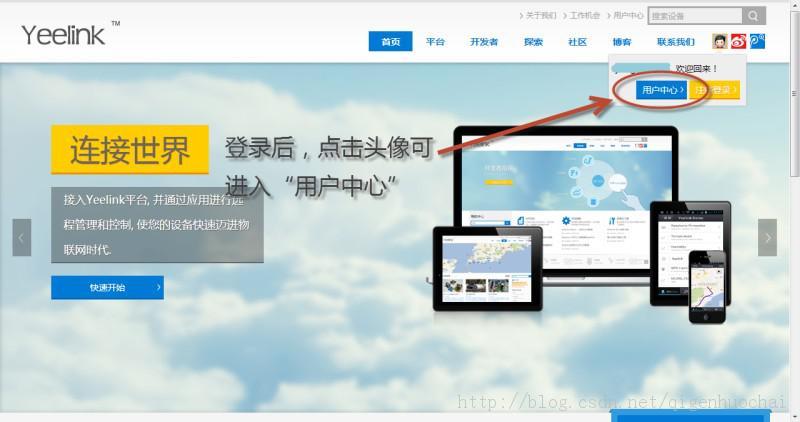Image resolution: width=800 pixels, height=422 pixels.
Task: Click the Yeelink logo
Action: (70, 34)
